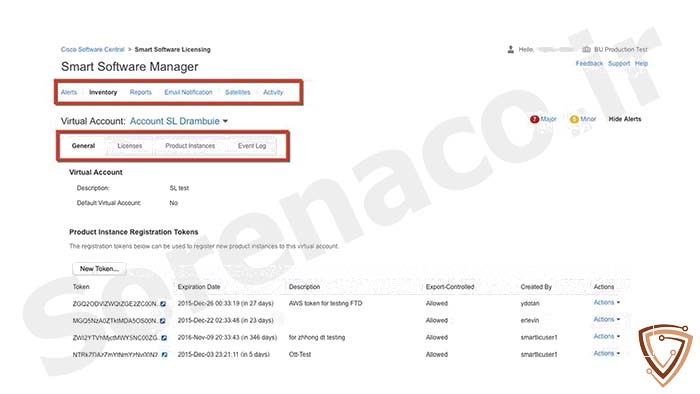Open the Support link
This screenshot has width=700, height=394.
click(619, 63)
